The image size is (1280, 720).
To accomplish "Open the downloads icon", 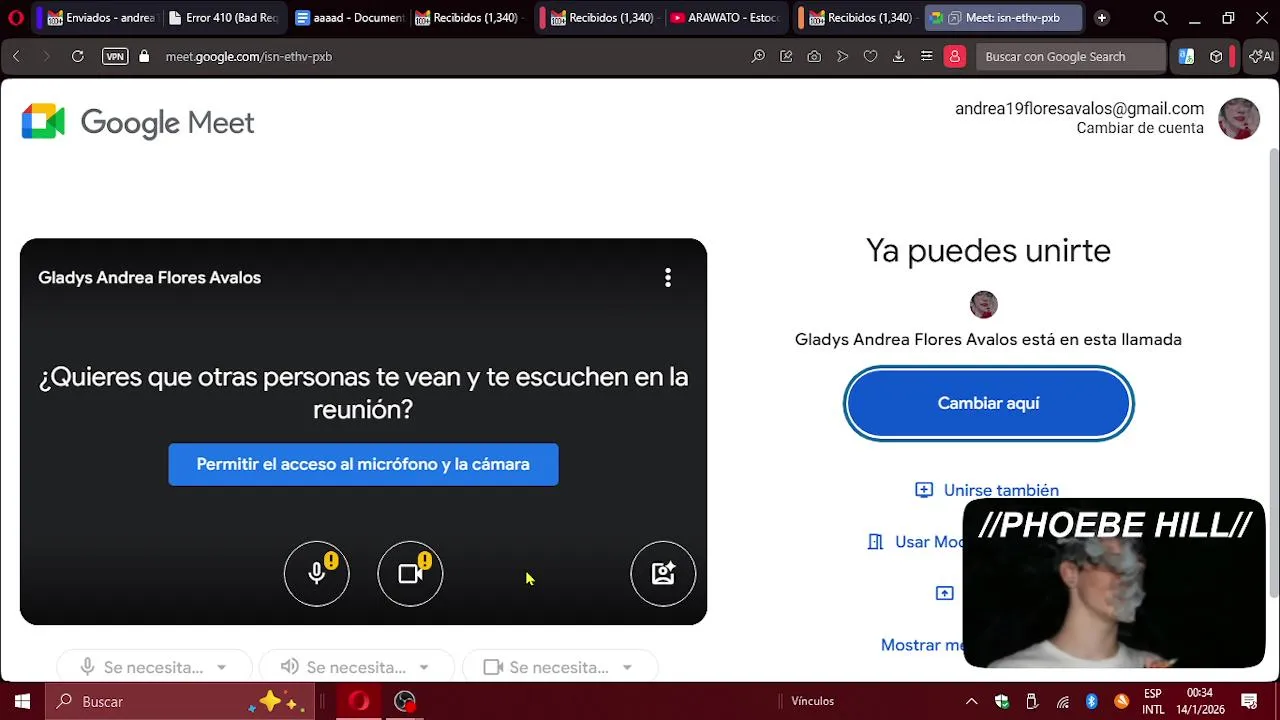I will tap(898, 57).
